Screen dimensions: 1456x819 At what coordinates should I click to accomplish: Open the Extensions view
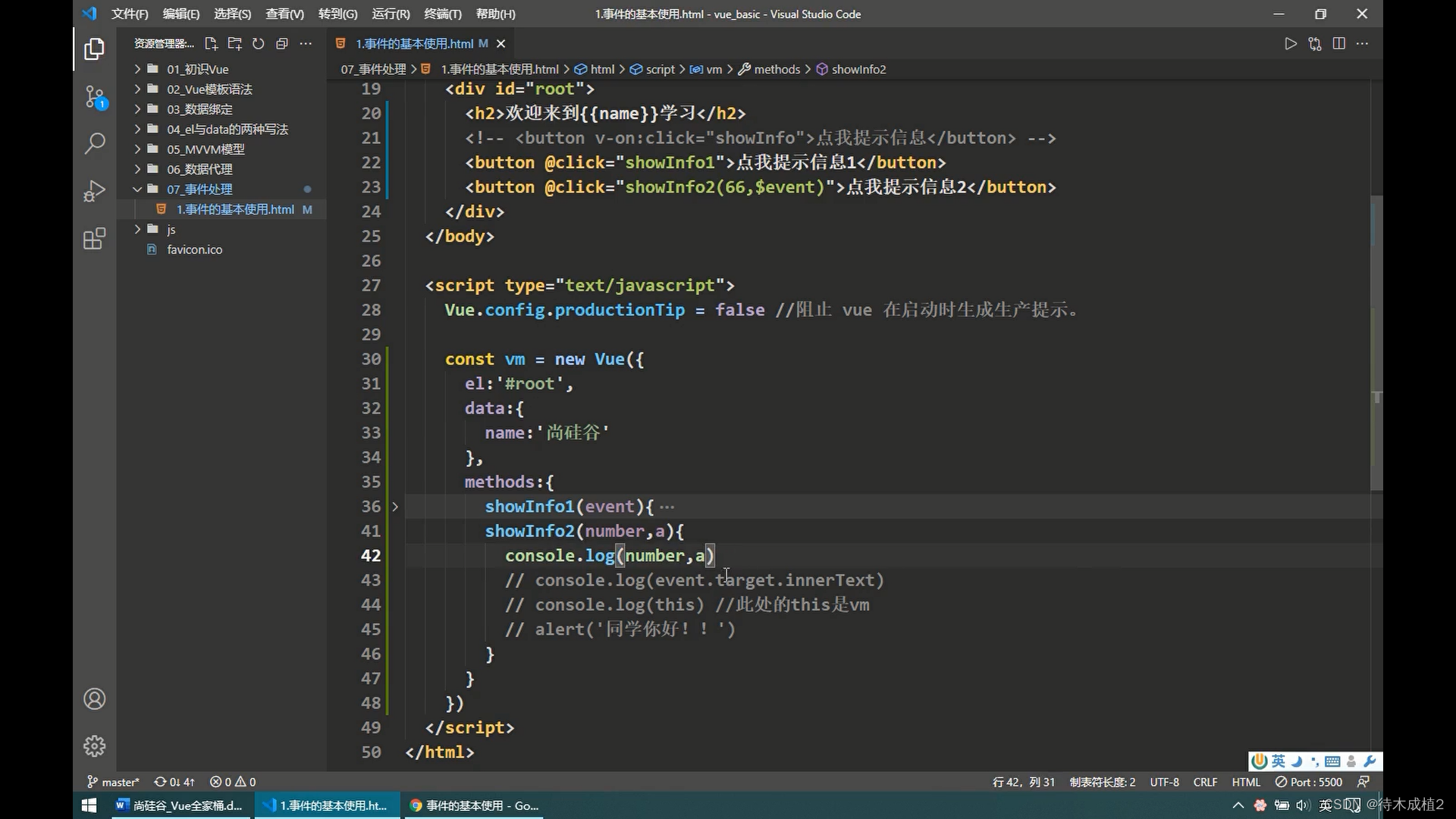pyautogui.click(x=94, y=238)
